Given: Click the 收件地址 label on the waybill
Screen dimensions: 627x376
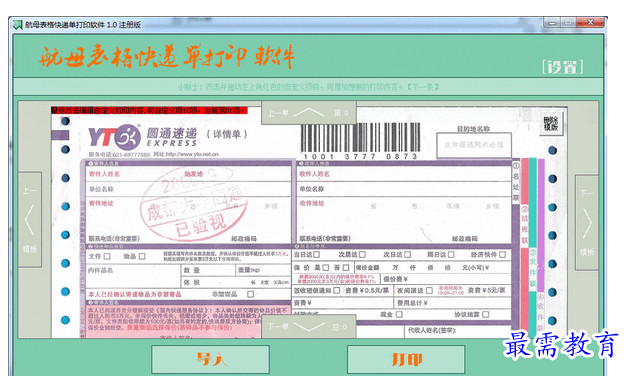Looking at the screenshot, I should (x=312, y=203).
